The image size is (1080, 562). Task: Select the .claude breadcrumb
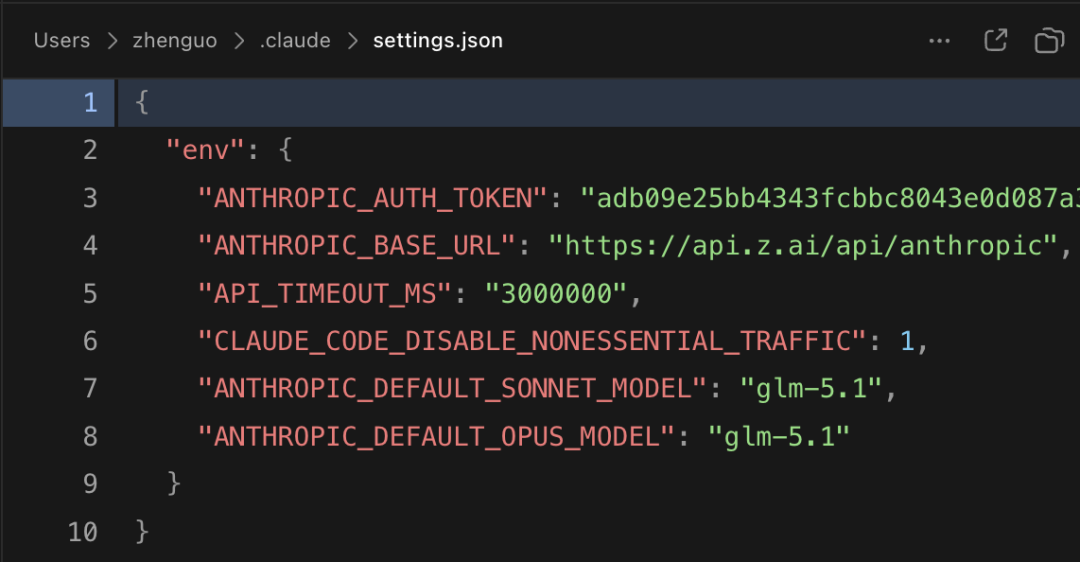point(295,41)
